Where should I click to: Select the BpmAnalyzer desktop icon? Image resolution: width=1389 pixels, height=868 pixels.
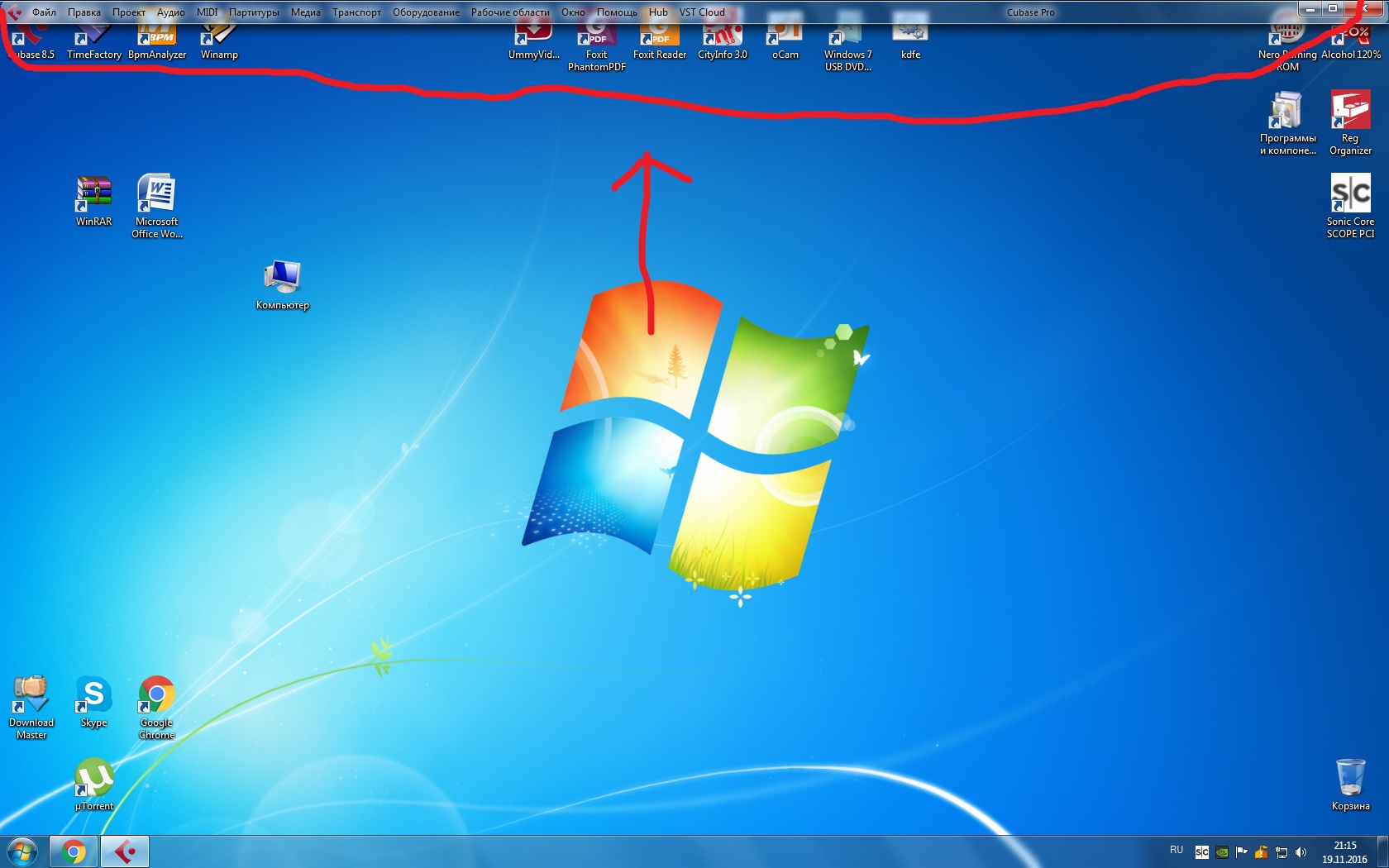point(157,43)
